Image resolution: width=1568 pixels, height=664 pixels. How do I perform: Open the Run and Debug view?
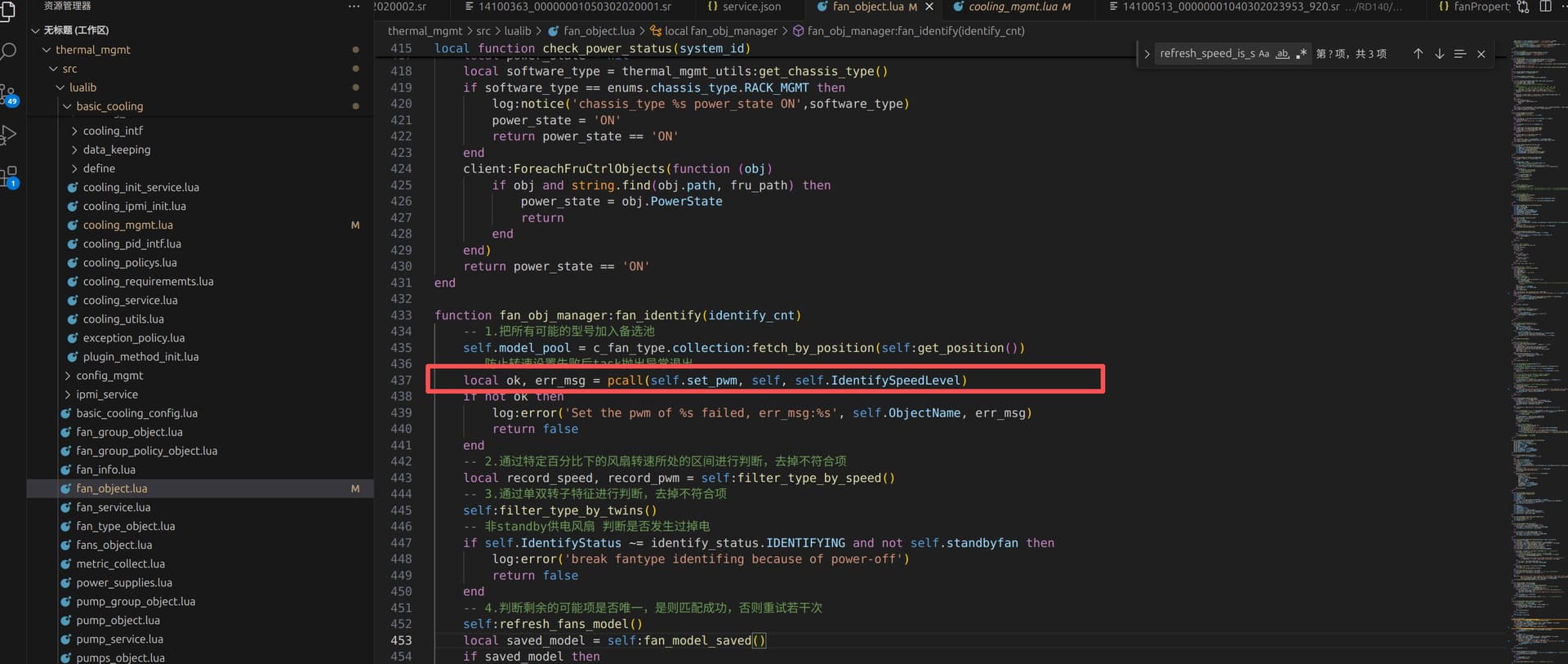pyautogui.click(x=9, y=135)
